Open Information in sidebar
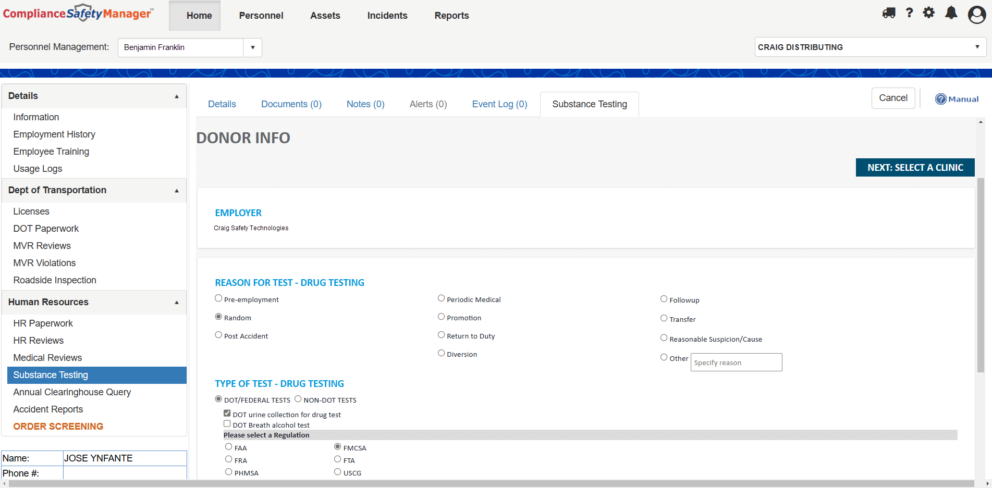This screenshot has width=992, height=488. [36, 117]
